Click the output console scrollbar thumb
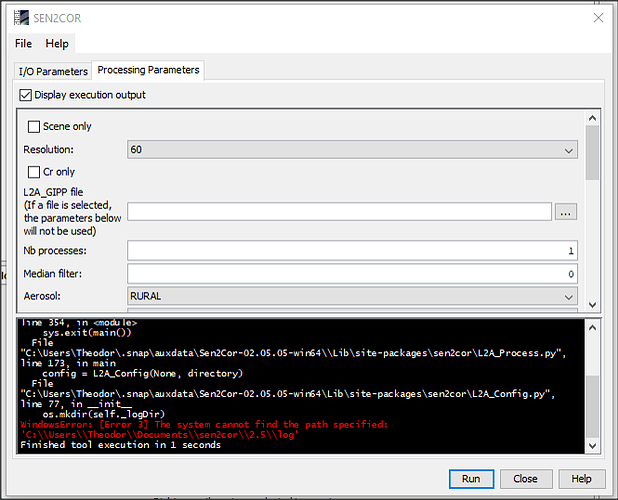 [x=592, y=407]
